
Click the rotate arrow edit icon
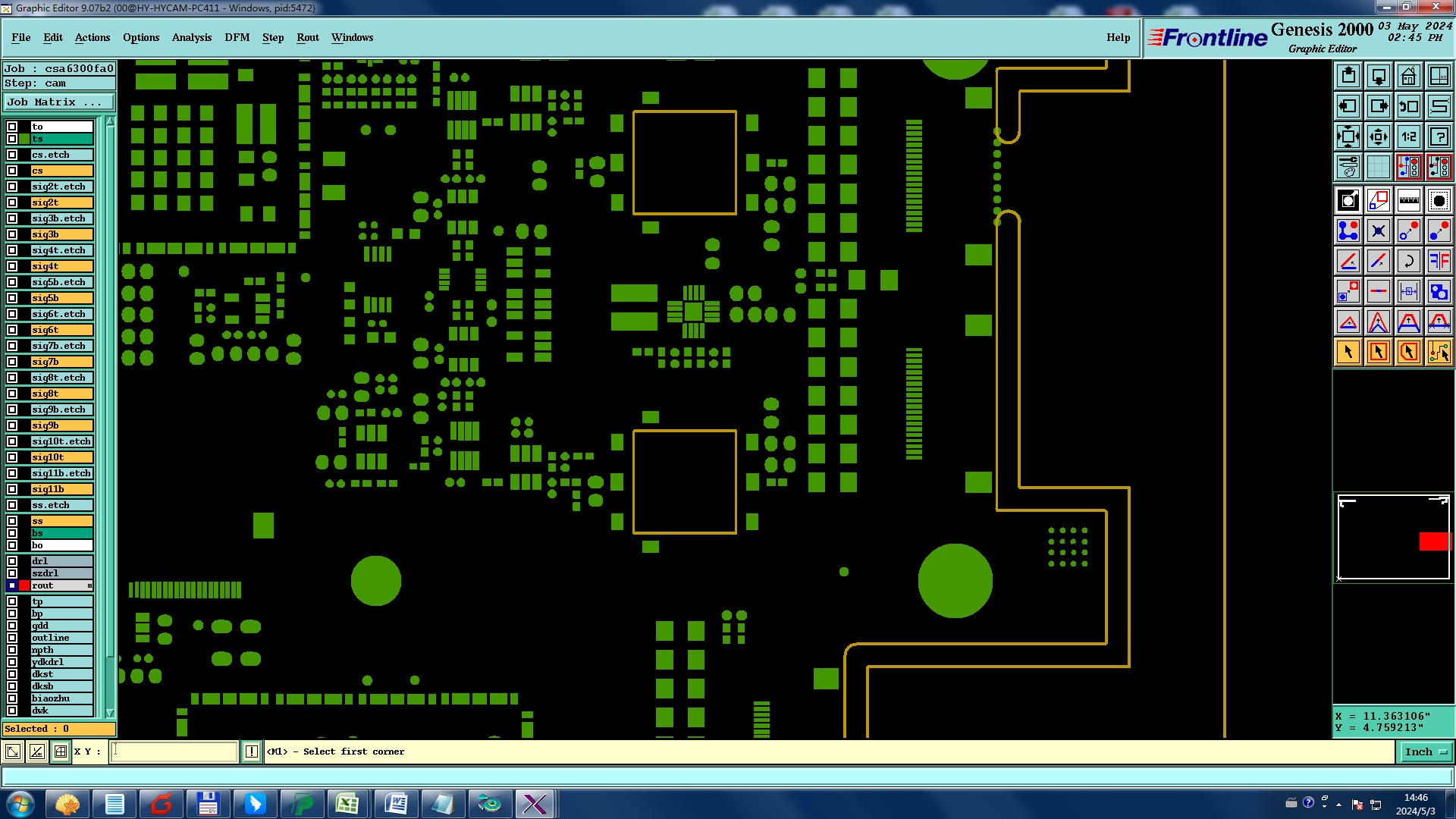coord(1408,261)
